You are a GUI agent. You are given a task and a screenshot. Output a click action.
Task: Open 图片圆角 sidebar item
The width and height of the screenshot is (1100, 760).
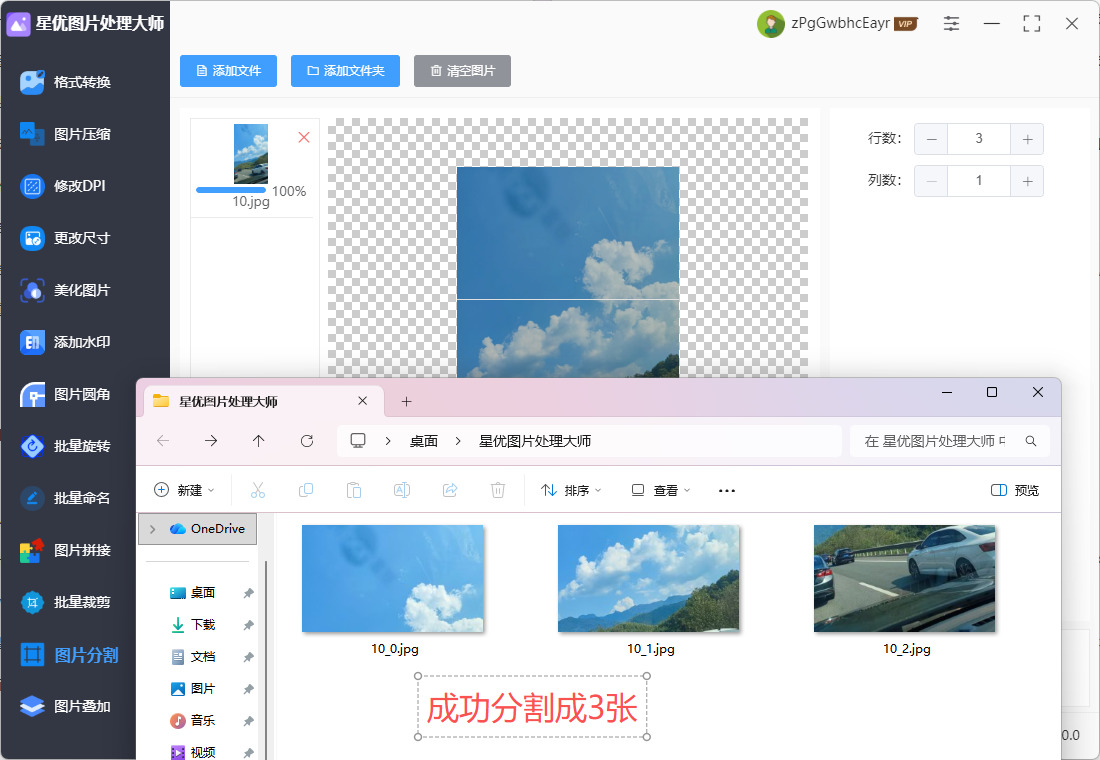pos(65,394)
